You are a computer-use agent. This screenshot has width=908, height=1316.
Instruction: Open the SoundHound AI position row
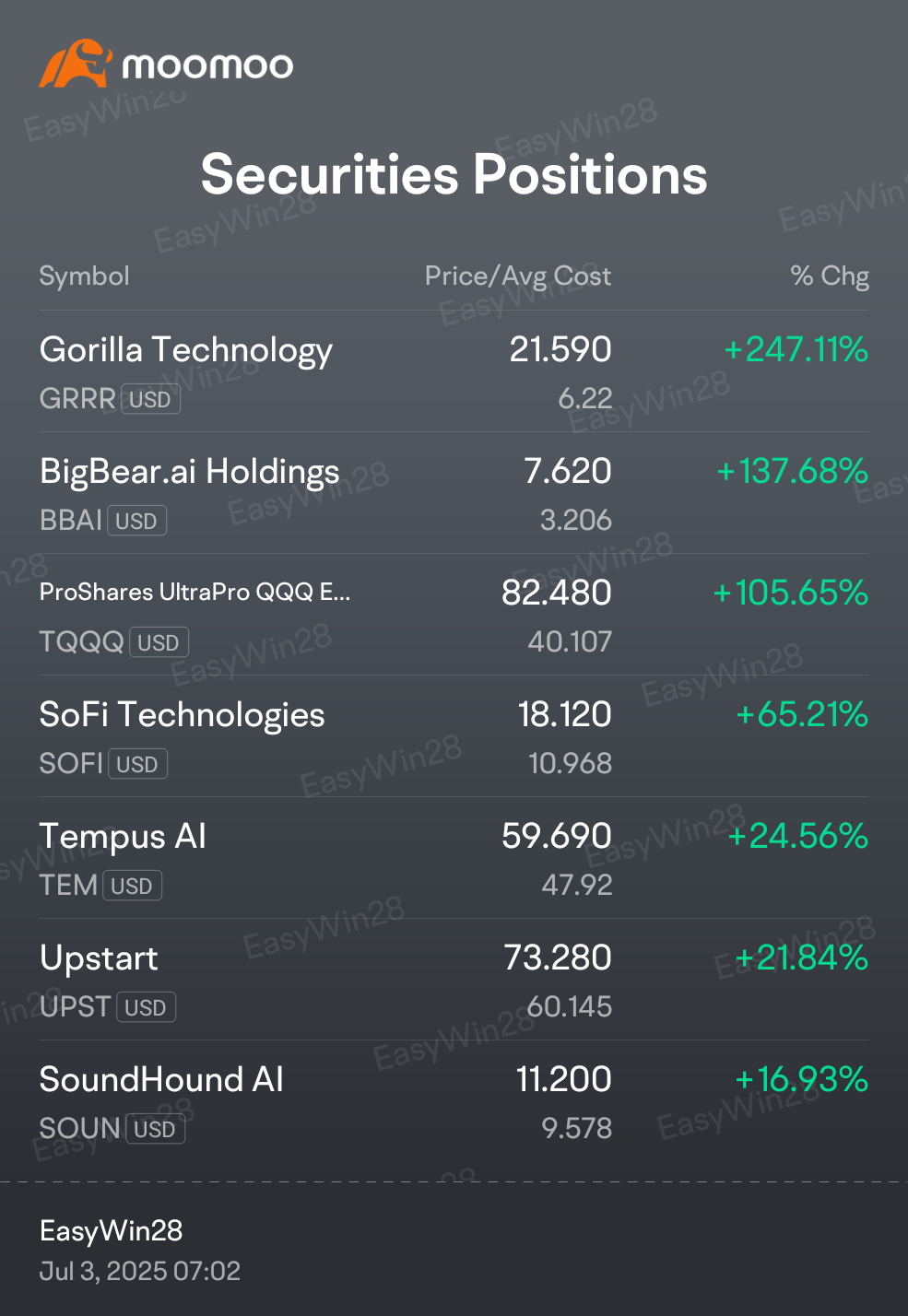[x=454, y=1101]
